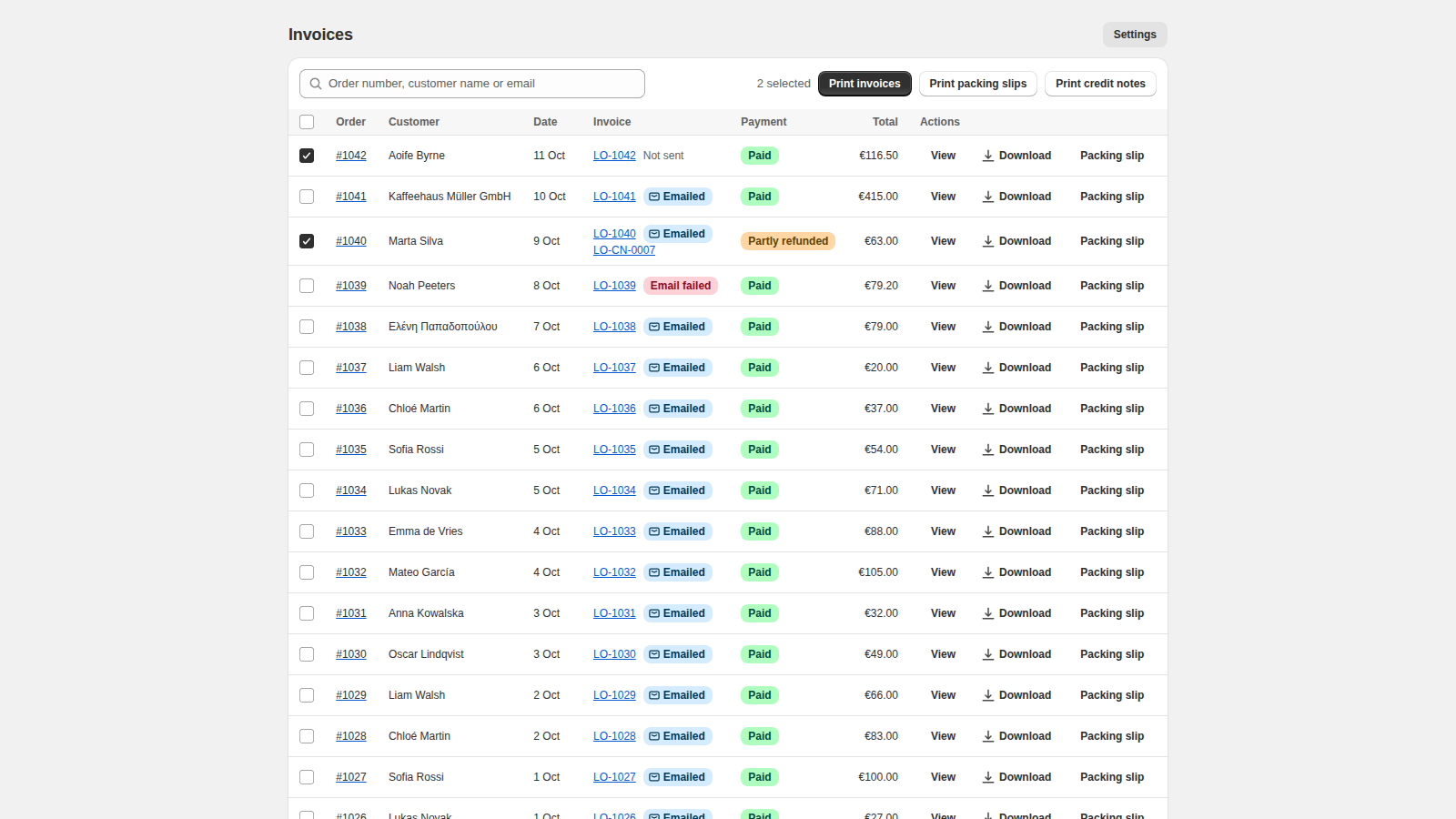Check the box for order #1036
1456x819 pixels.
307,409
